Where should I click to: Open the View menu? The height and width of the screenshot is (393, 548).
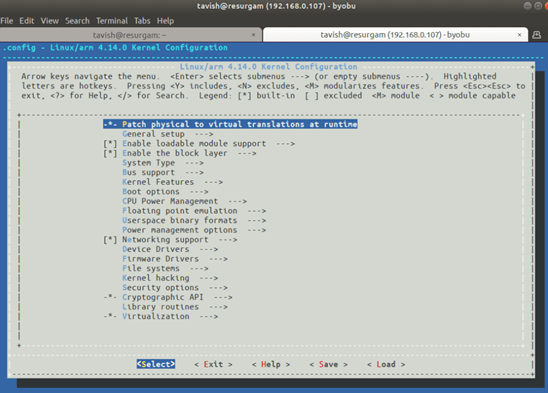[x=50, y=21]
